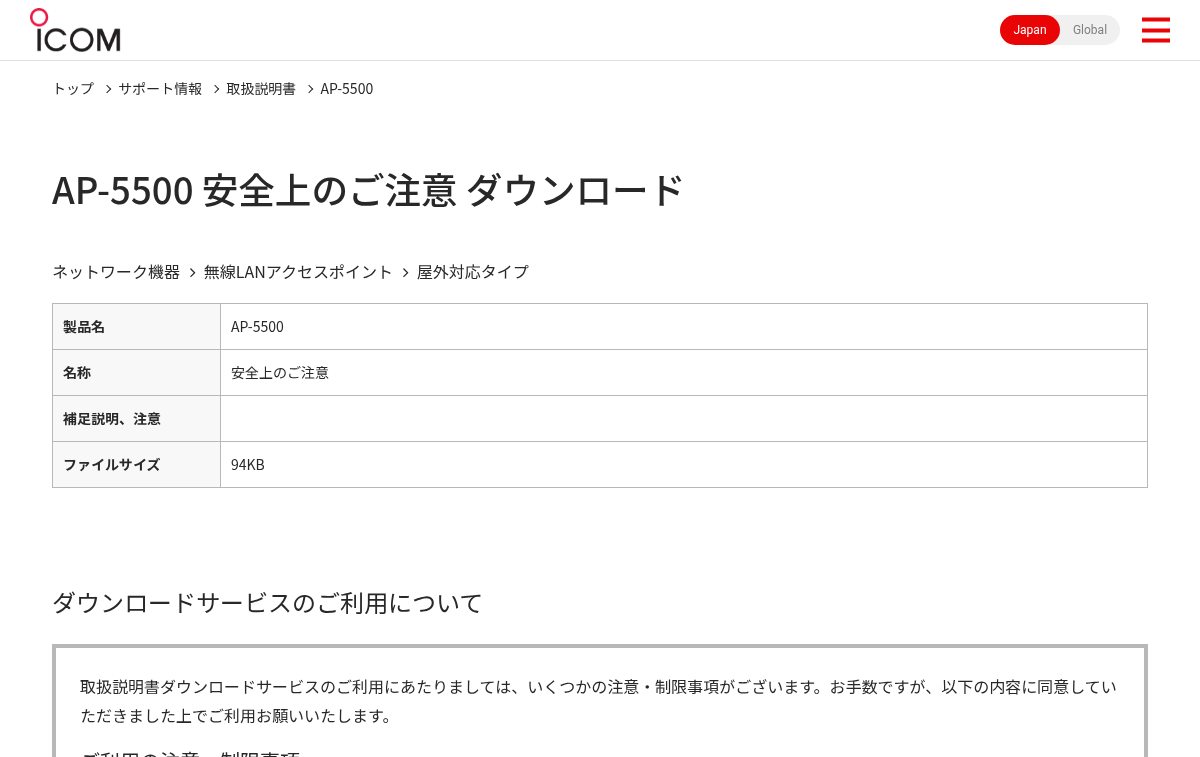
Task: Switch site region to Japan
Action: click(1030, 30)
